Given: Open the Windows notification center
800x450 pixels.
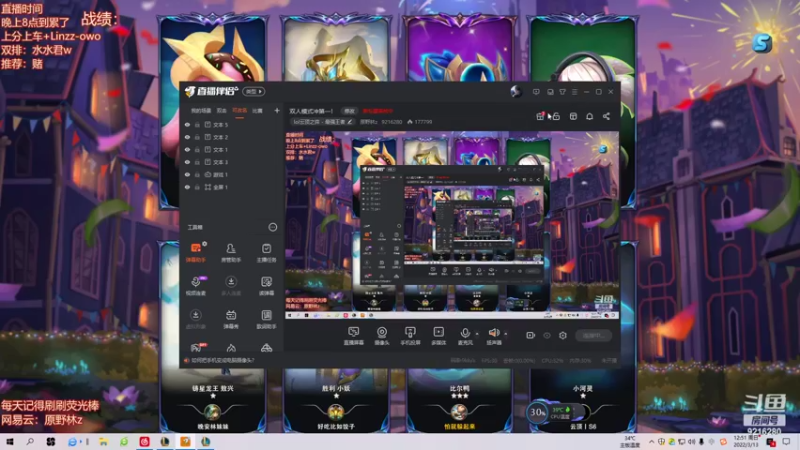Looking at the screenshot, I should 786,442.
